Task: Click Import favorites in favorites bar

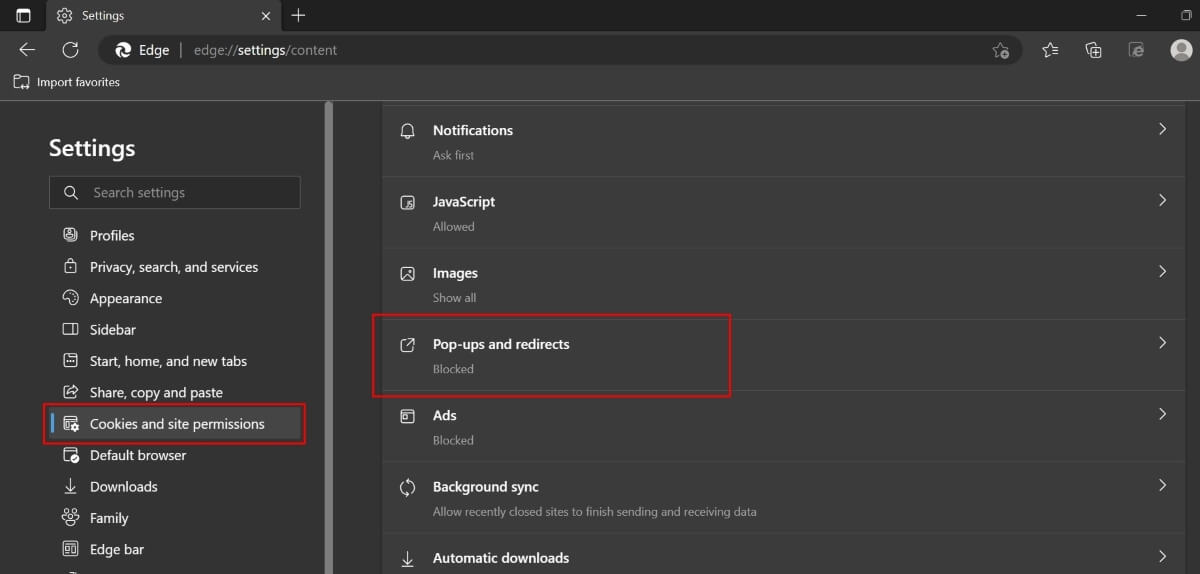Action: pyautogui.click(x=66, y=82)
